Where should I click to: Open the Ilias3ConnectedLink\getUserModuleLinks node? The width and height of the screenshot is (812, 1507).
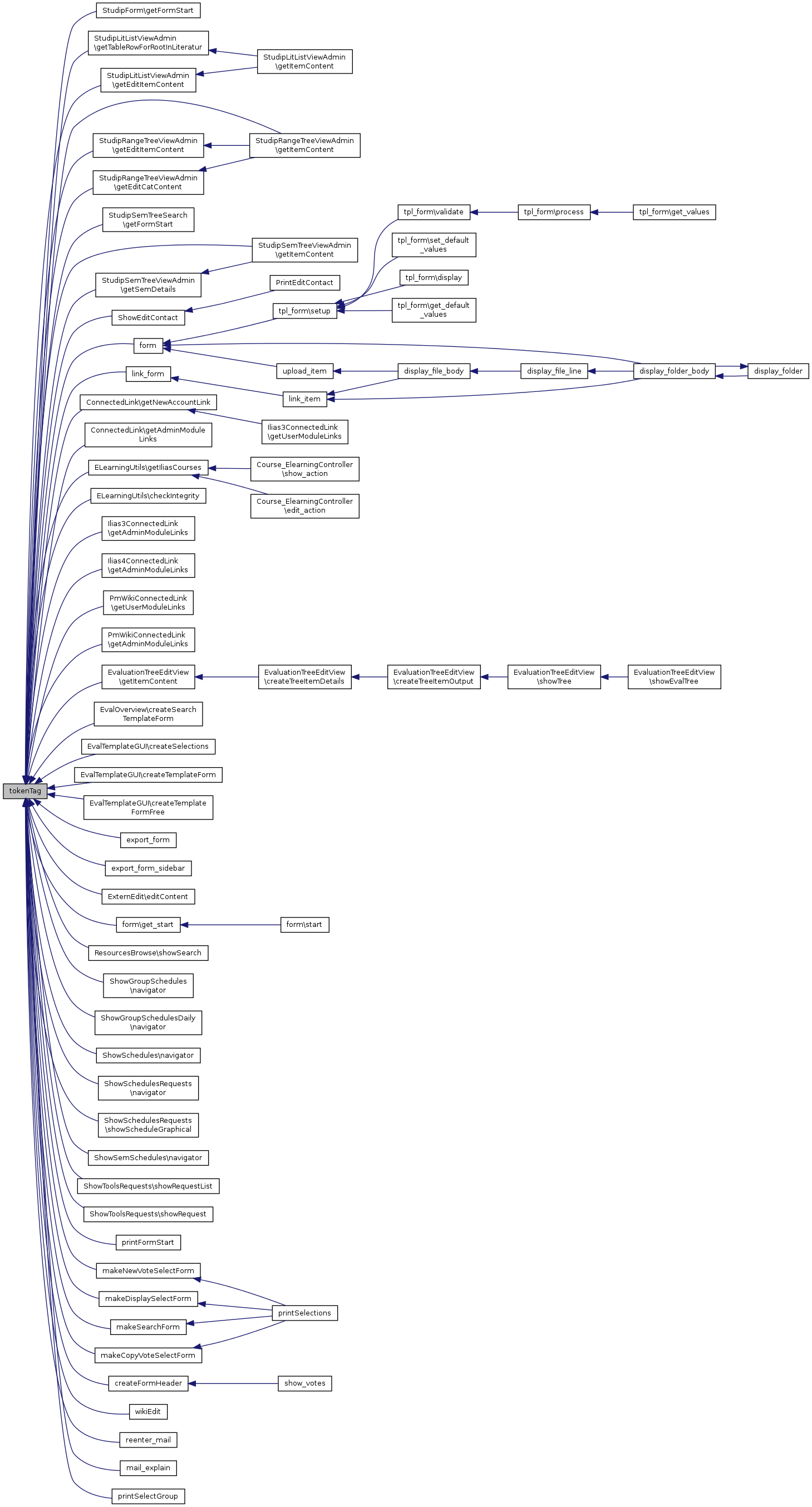point(304,432)
